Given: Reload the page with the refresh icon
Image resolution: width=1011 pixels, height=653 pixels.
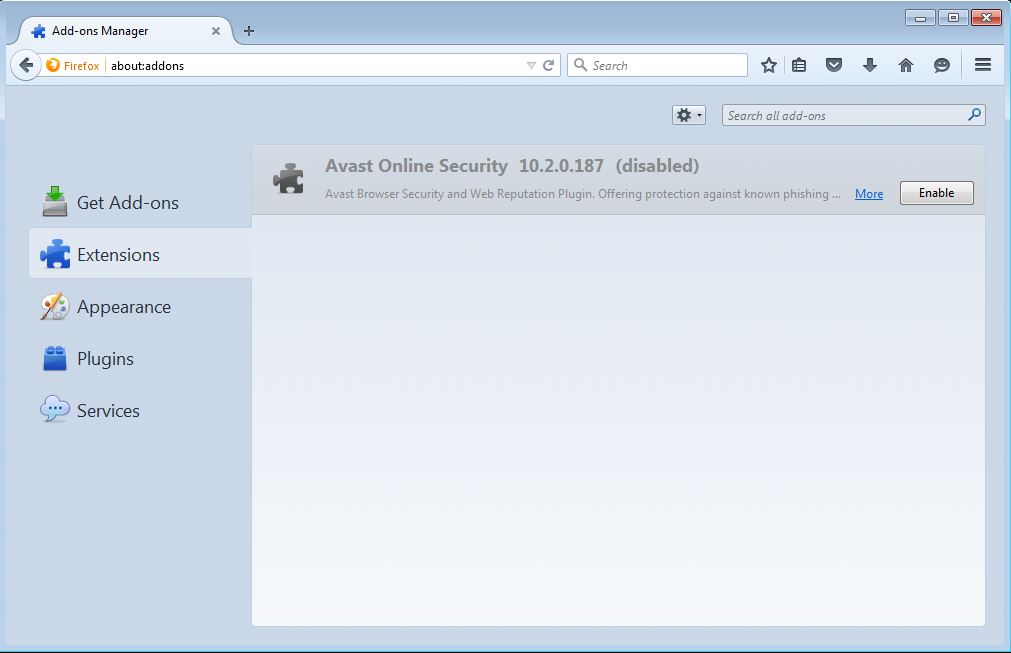Looking at the screenshot, I should click(x=549, y=65).
